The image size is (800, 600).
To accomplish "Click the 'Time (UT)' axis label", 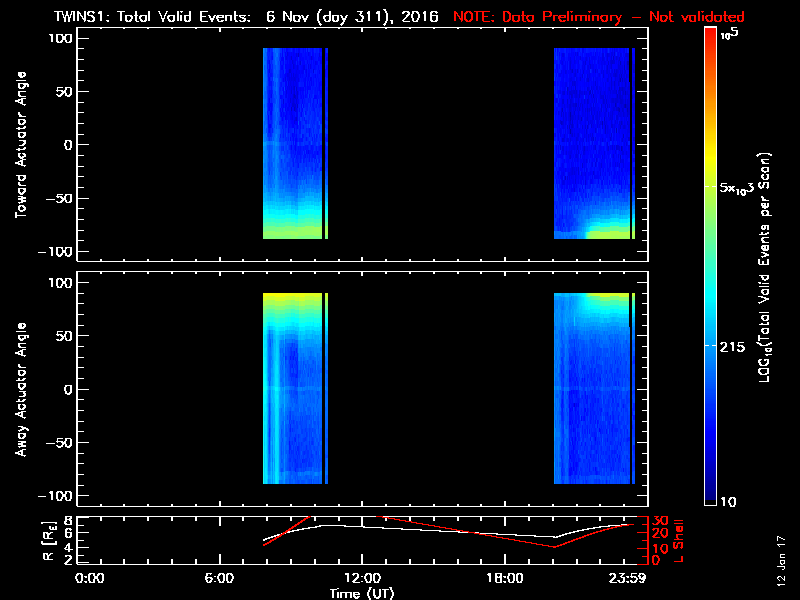I will click(362, 593).
